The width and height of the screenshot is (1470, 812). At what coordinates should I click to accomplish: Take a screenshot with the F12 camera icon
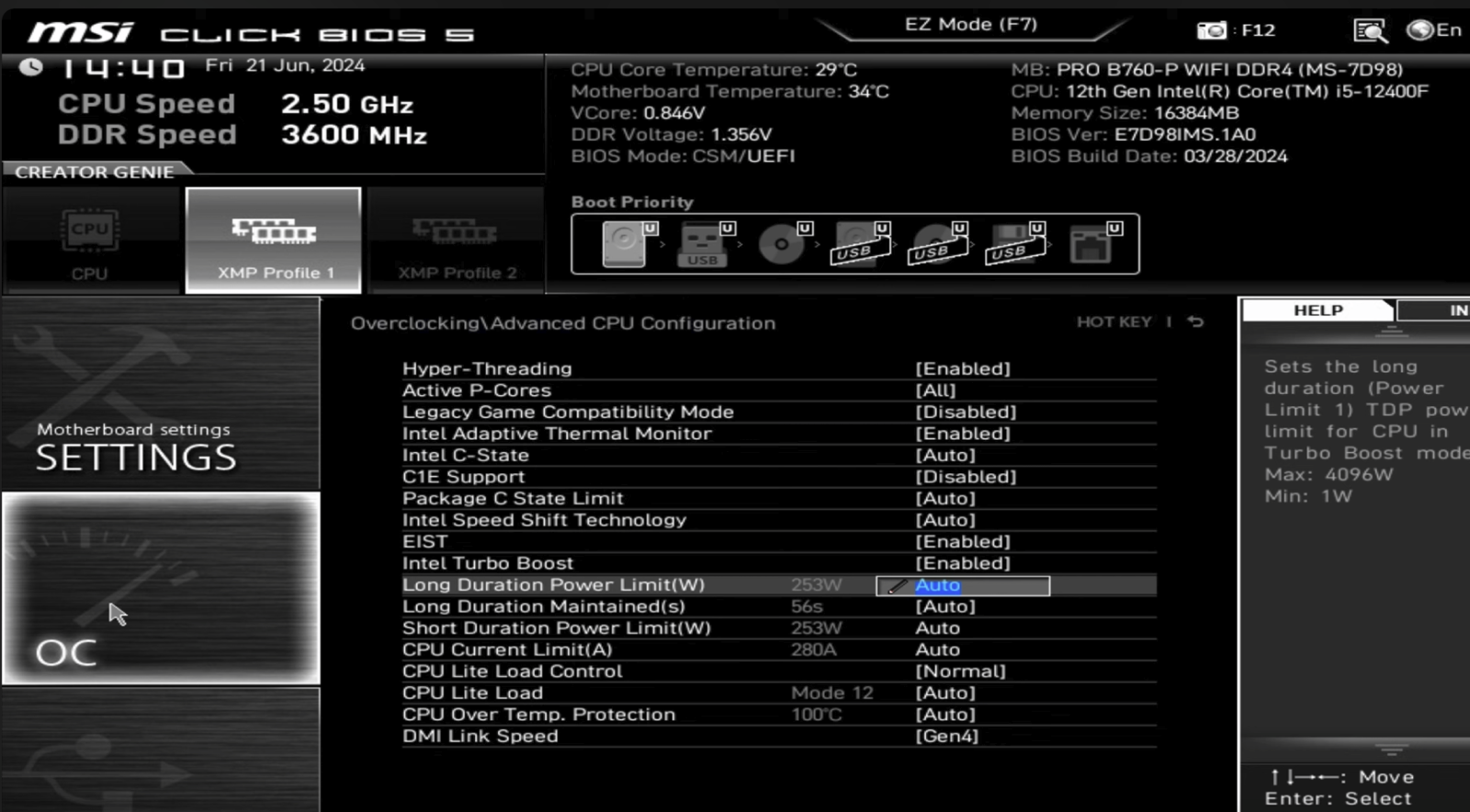[1211, 30]
